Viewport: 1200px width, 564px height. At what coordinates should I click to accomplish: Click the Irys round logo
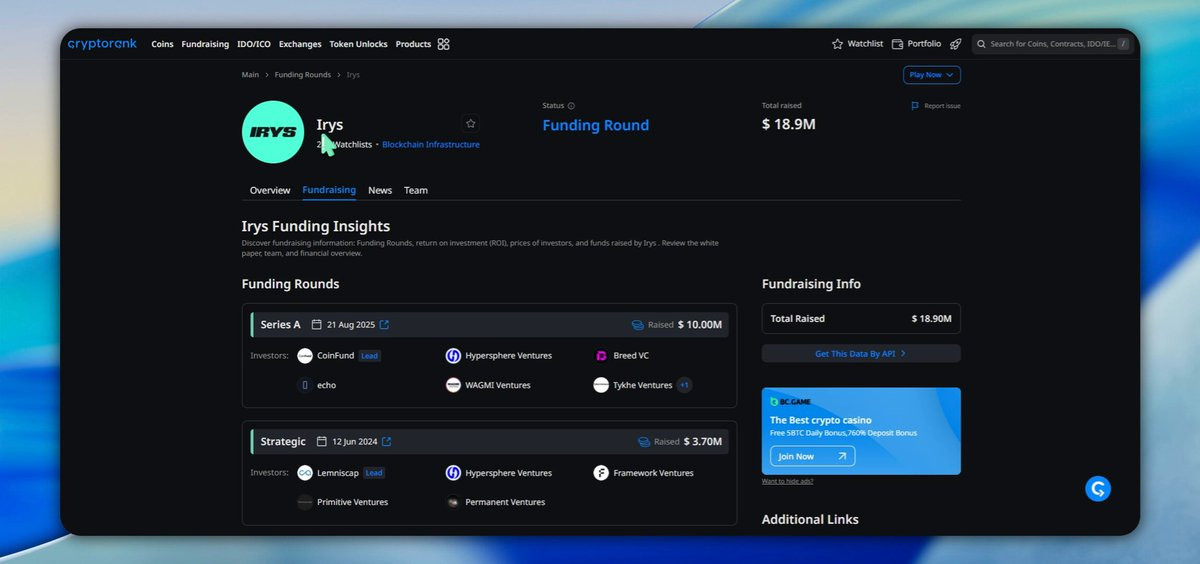coord(273,132)
